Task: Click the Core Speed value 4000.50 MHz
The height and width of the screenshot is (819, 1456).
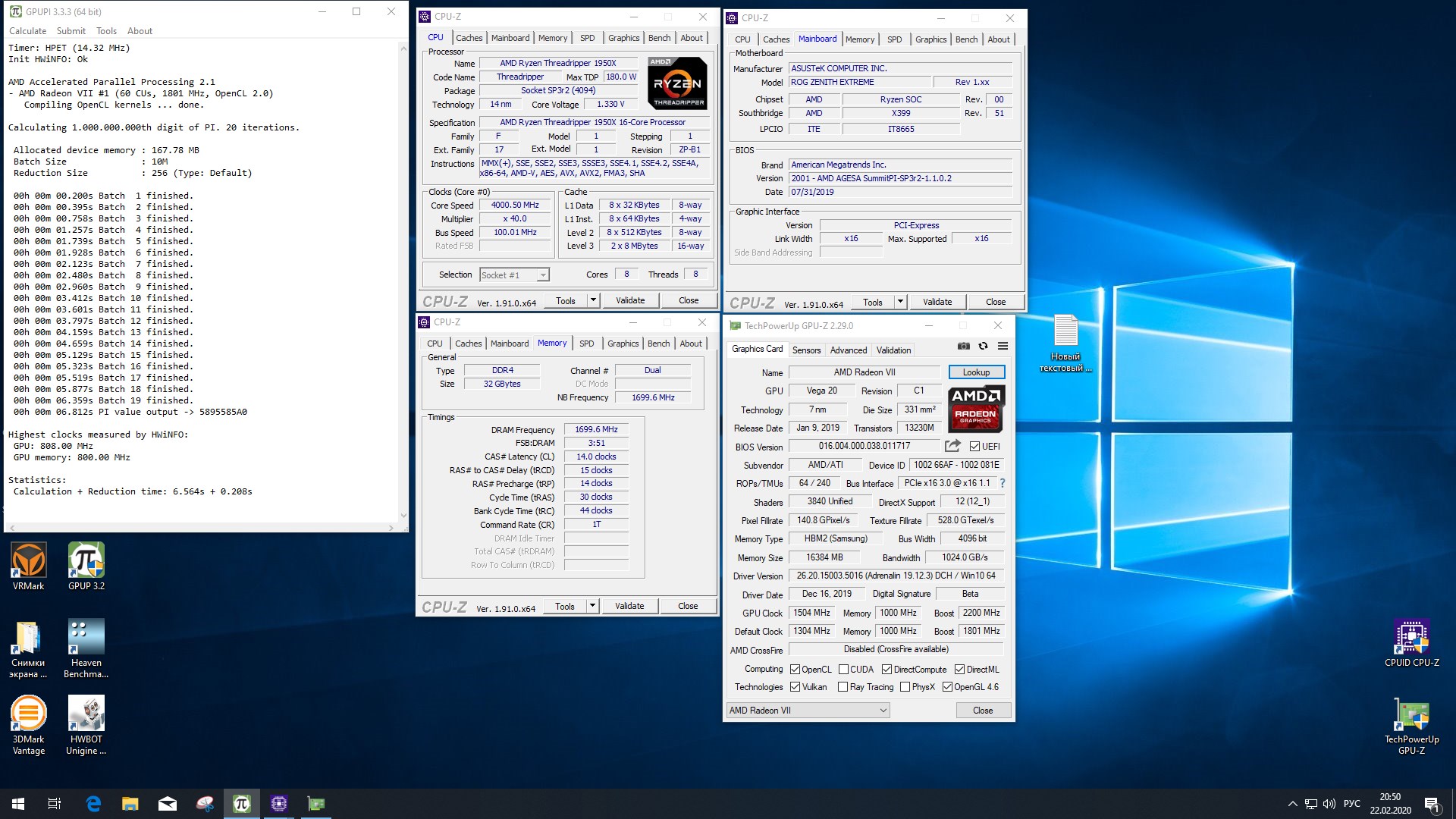Action: pos(515,205)
